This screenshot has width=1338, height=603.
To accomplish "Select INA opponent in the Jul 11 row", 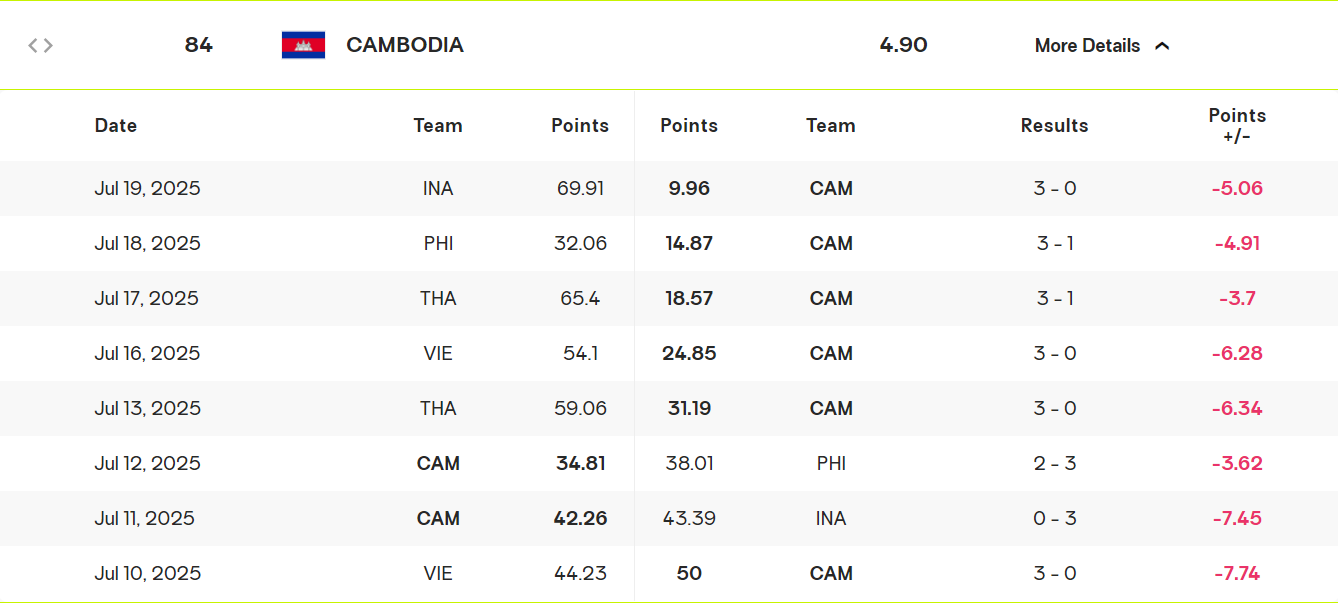I will click(831, 518).
